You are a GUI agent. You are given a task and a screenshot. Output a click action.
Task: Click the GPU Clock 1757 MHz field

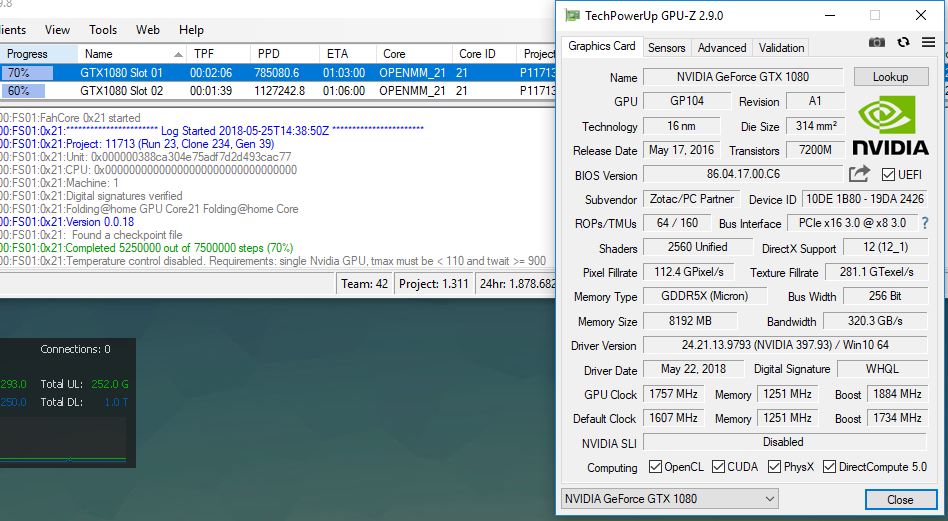[673, 394]
